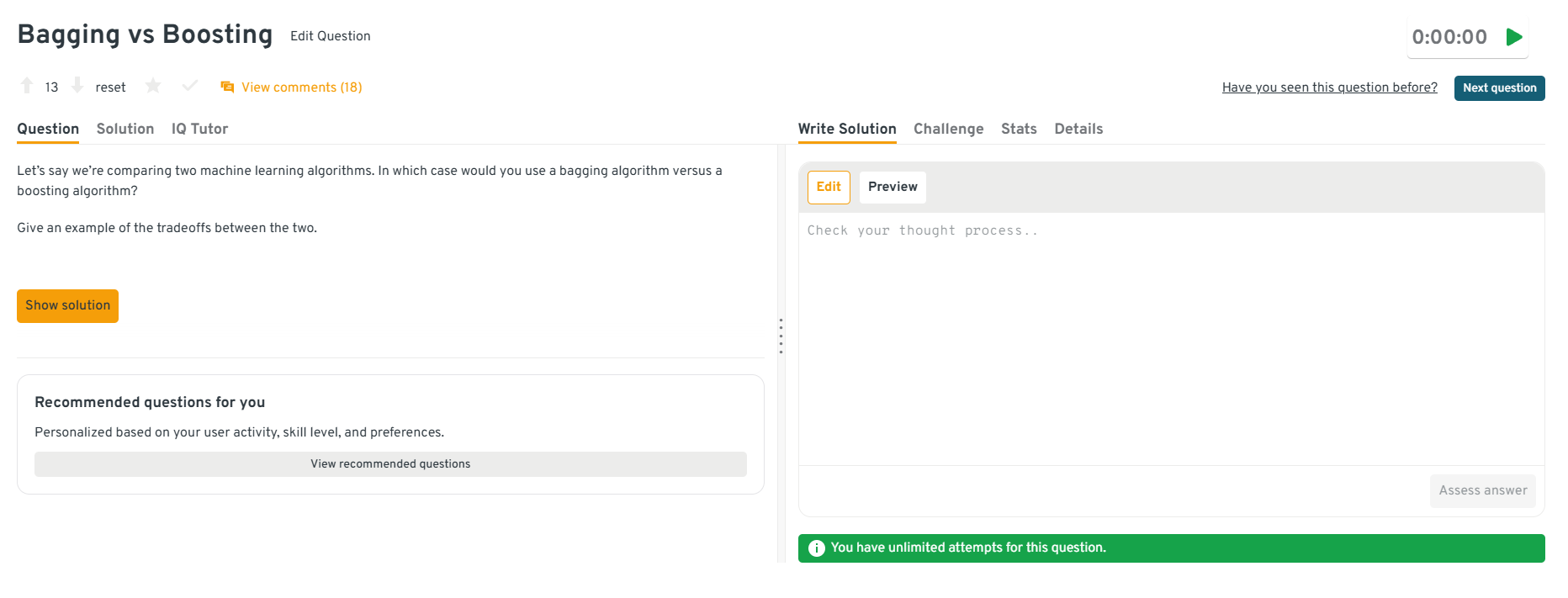Screen dimensions: 1568x598
Task: Mark question complete with the checkmark icon
Action: pyautogui.click(x=190, y=86)
